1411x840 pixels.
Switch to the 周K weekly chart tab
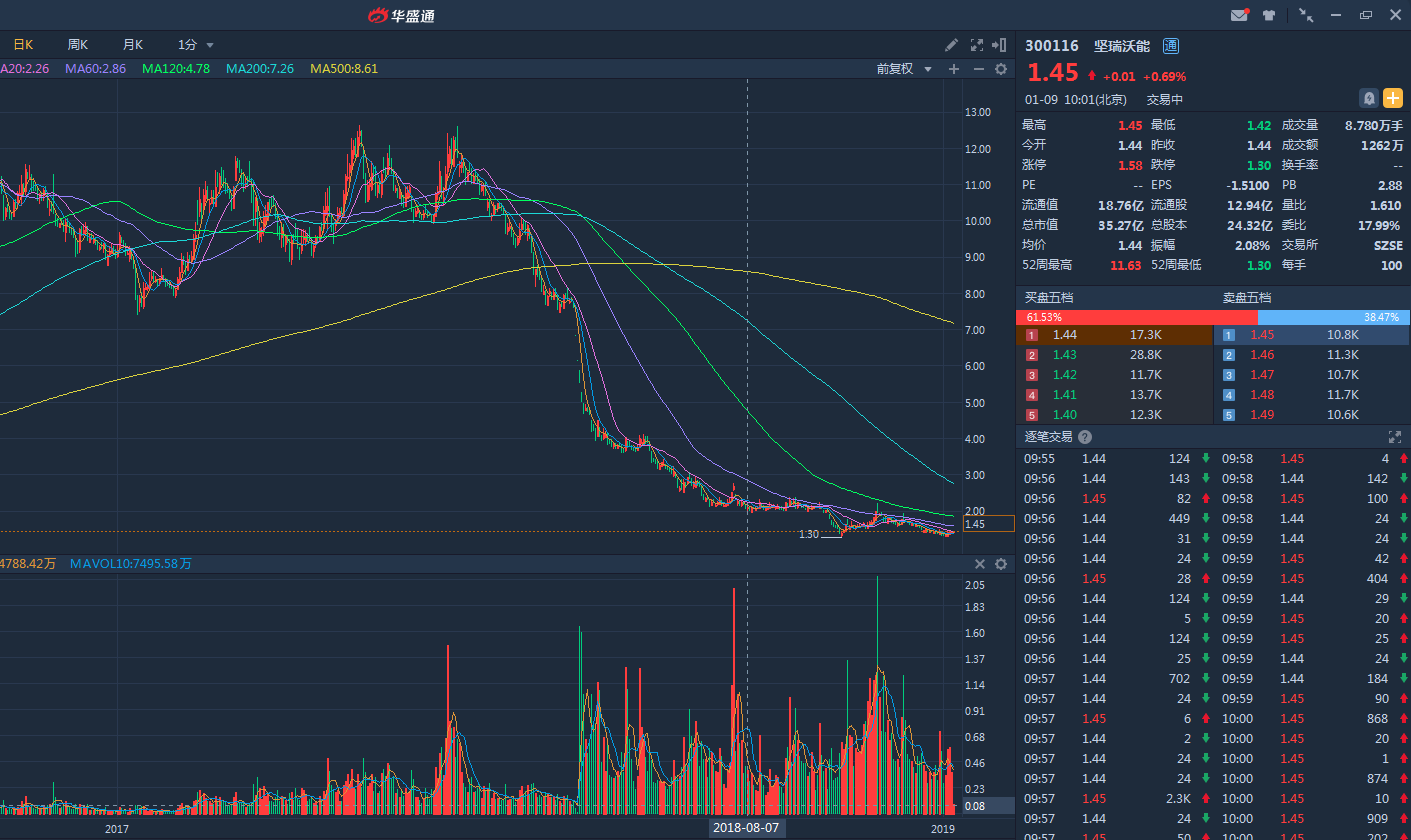[77, 45]
